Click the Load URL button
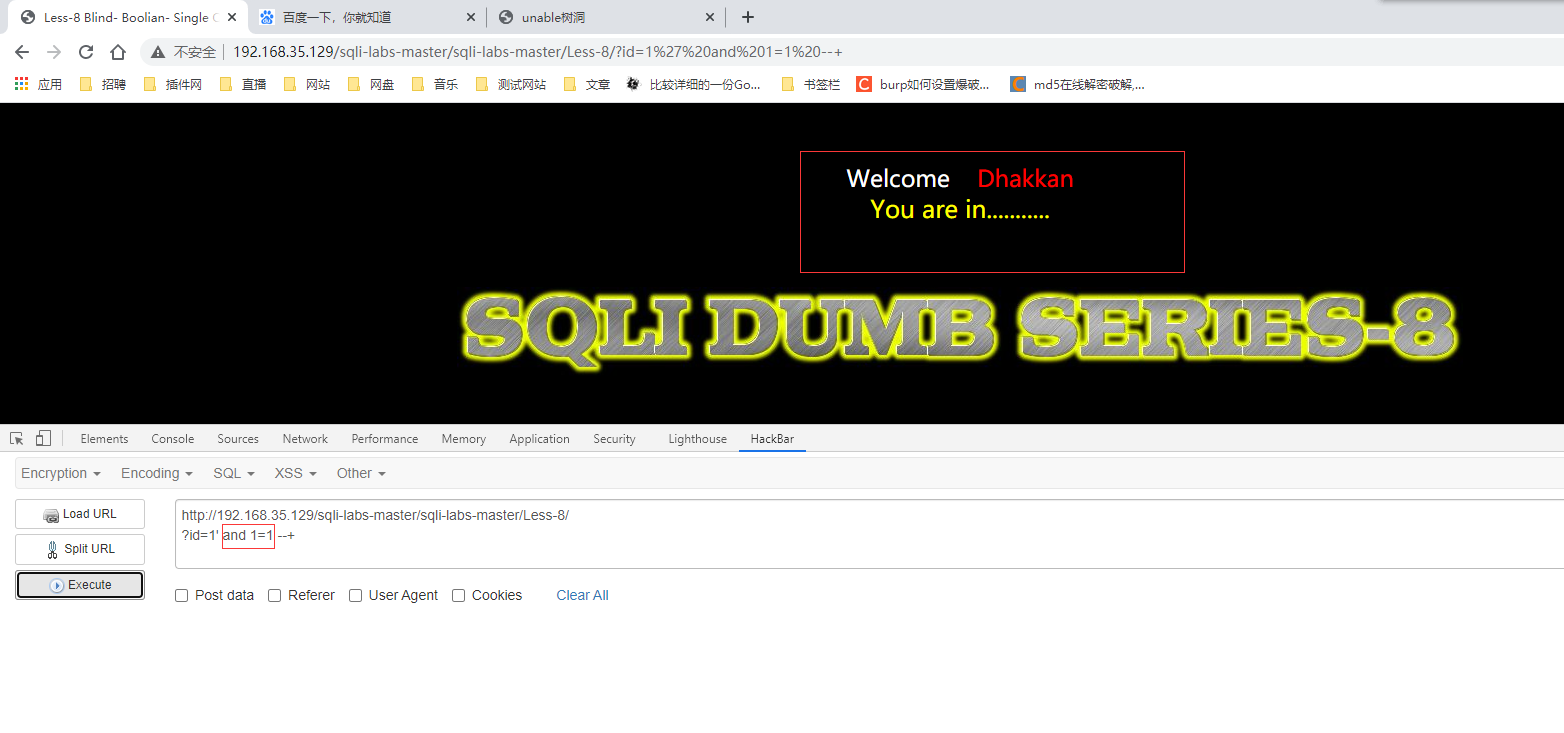 coord(80,514)
